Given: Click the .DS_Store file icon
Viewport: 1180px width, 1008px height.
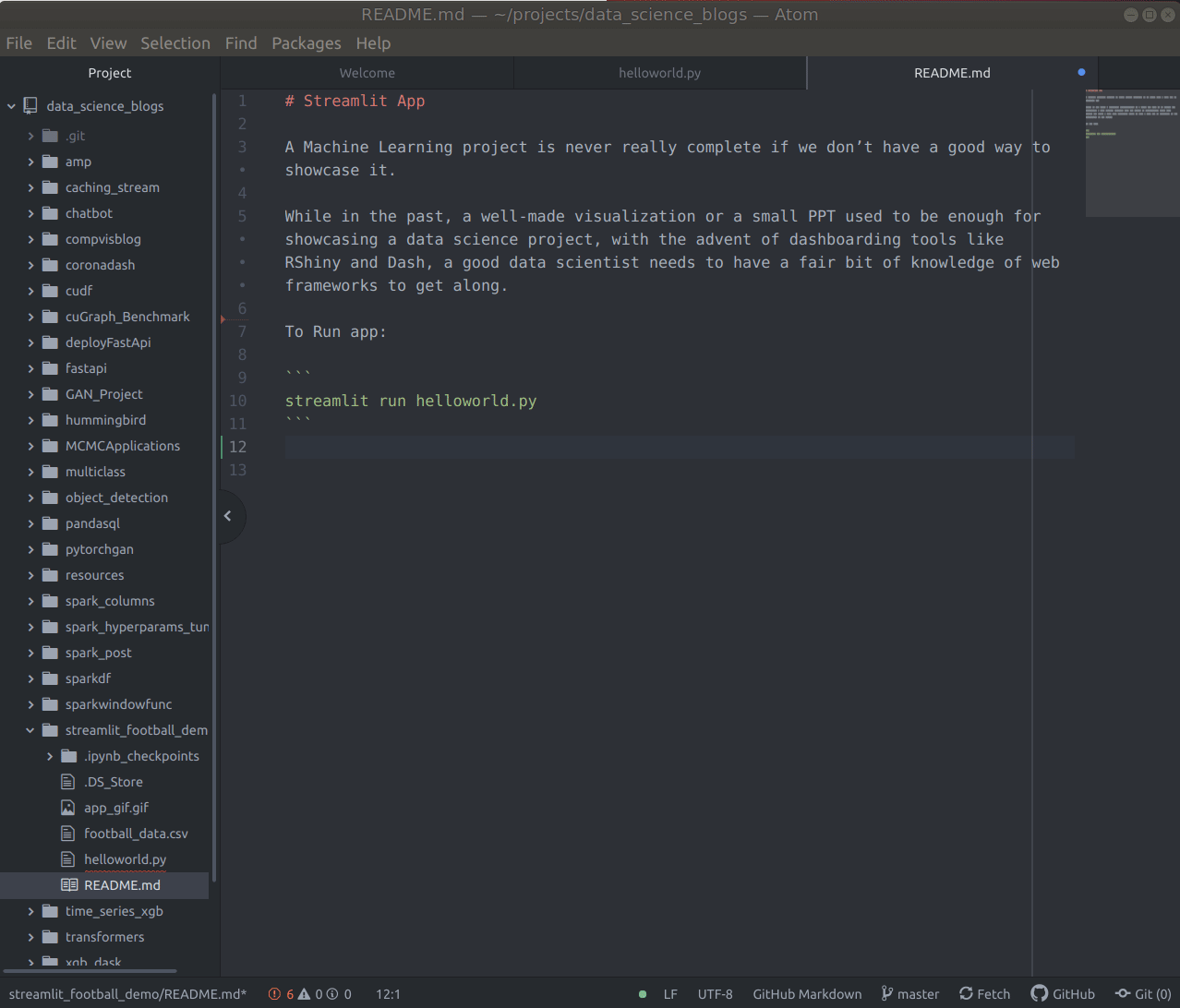Looking at the screenshot, I should click(x=67, y=782).
